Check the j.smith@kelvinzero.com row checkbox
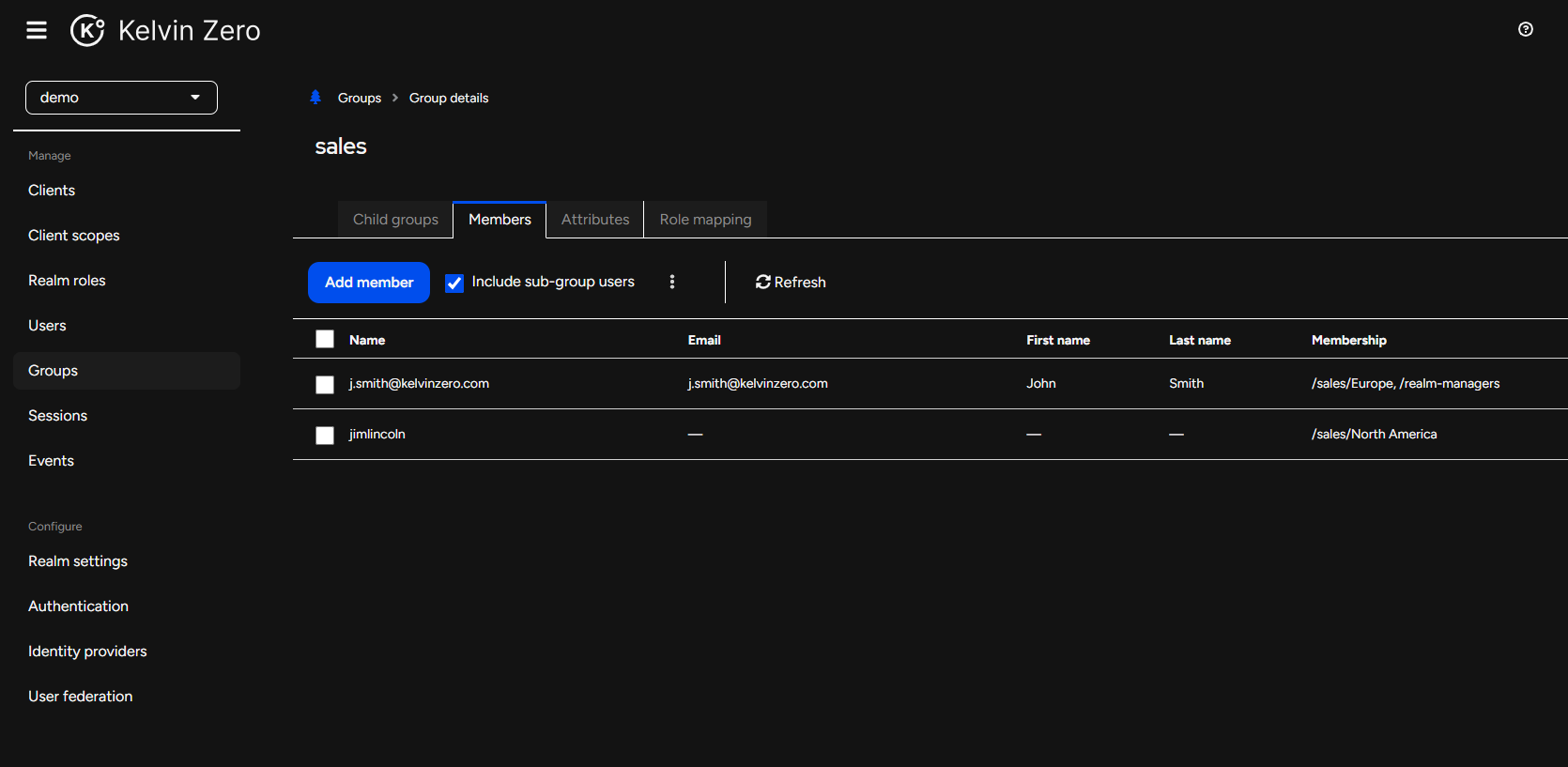1568x767 pixels. point(325,384)
